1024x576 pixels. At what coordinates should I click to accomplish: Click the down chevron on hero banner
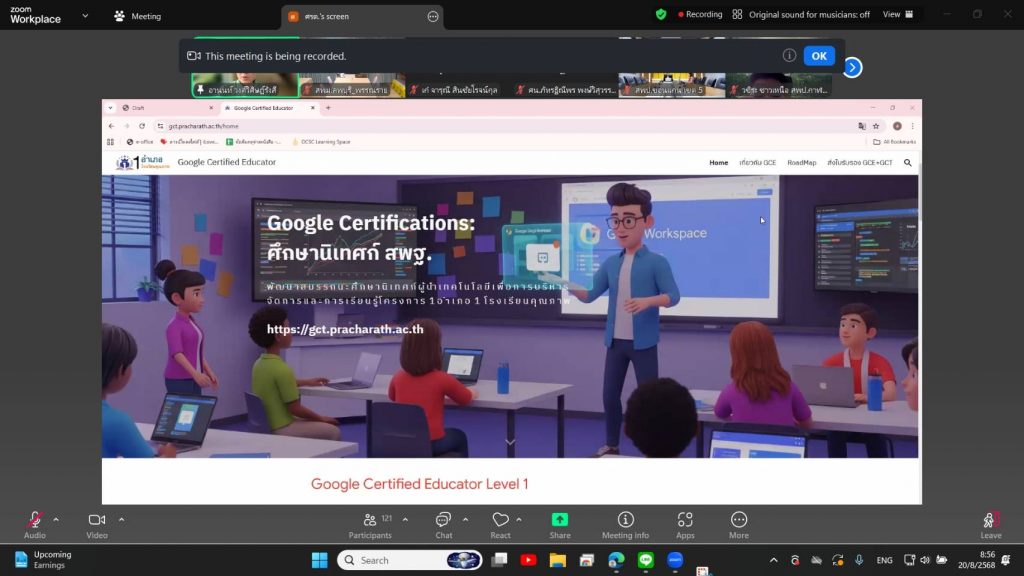pyautogui.click(x=510, y=442)
